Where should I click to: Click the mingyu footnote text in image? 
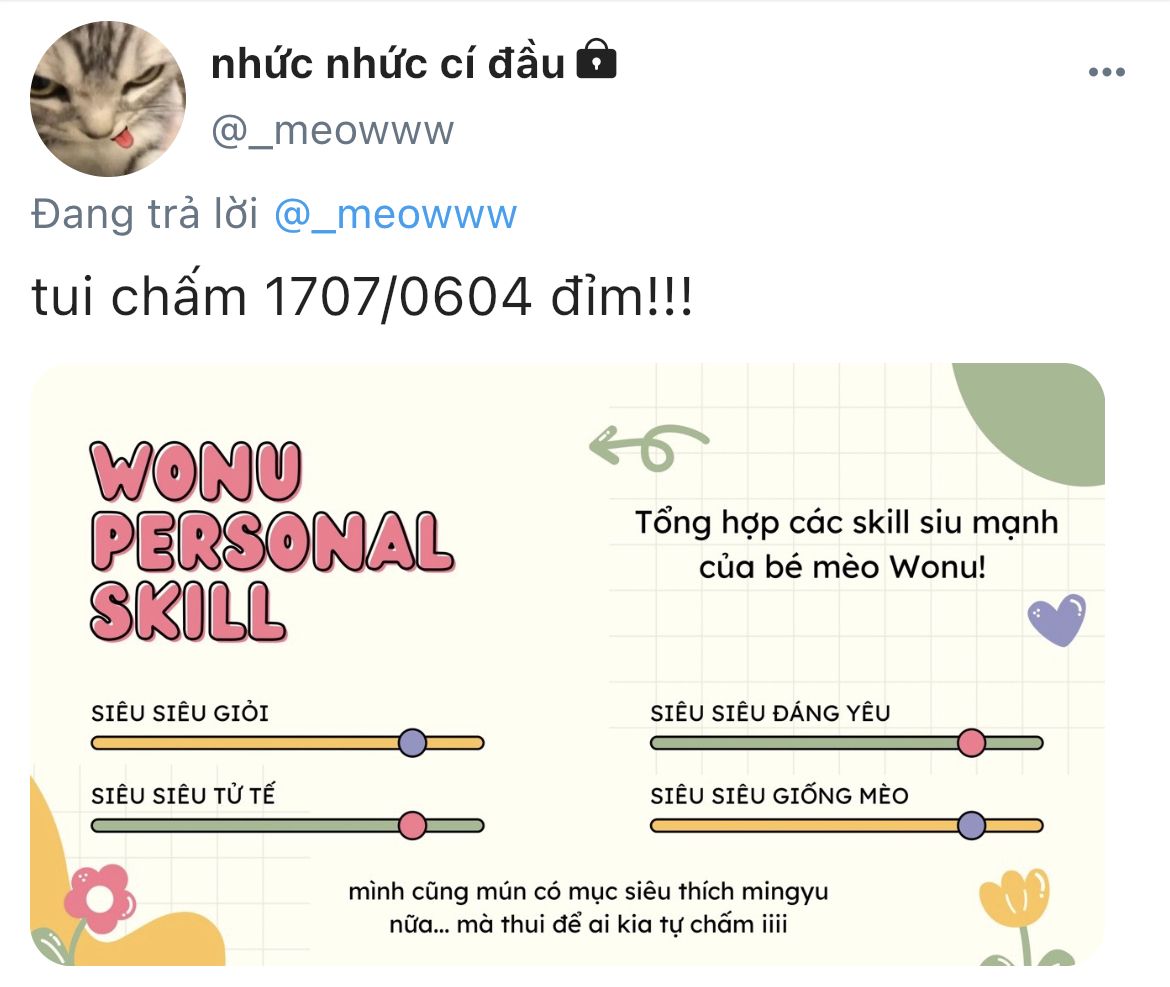tap(588, 907)
